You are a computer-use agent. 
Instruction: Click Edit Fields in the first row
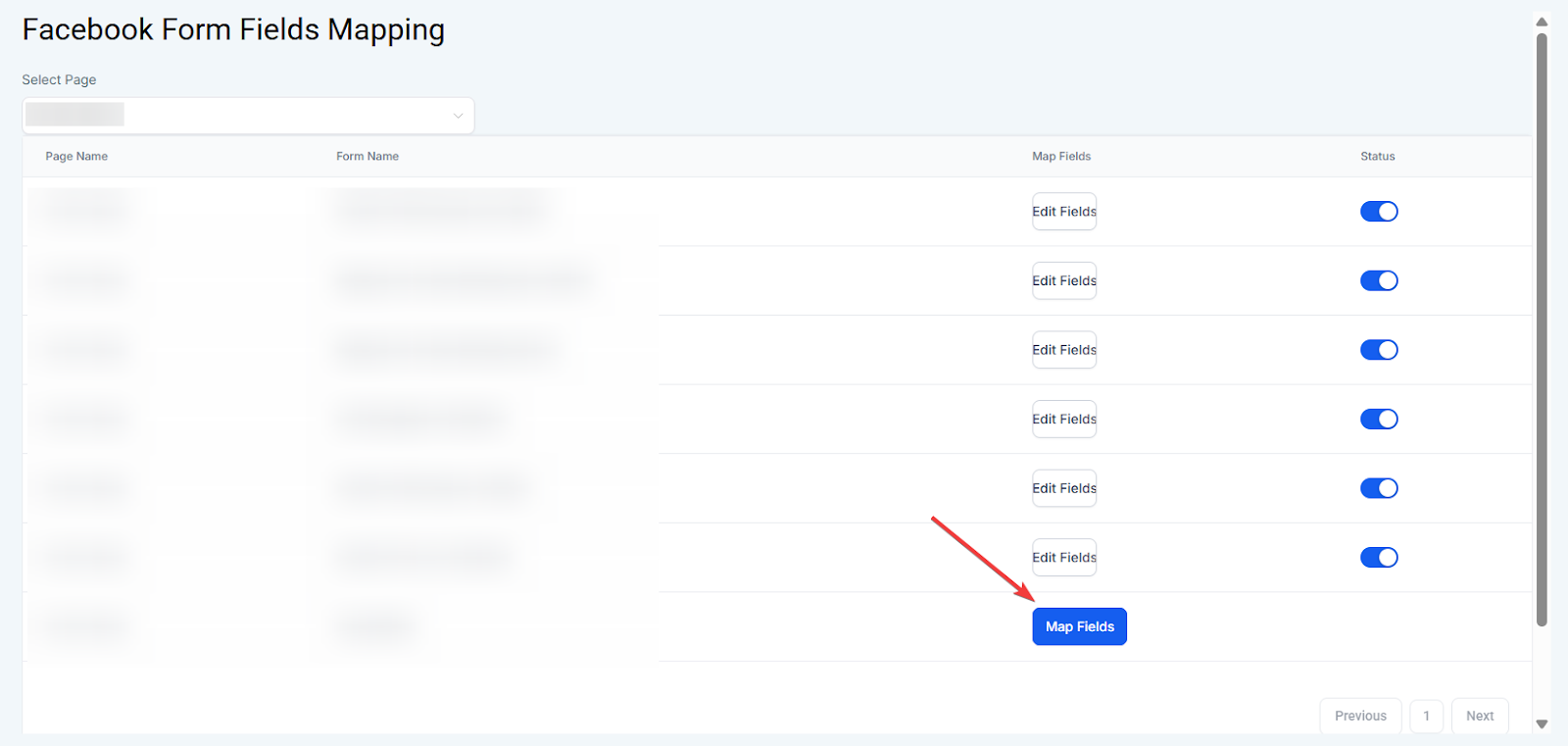[1063, 212]
